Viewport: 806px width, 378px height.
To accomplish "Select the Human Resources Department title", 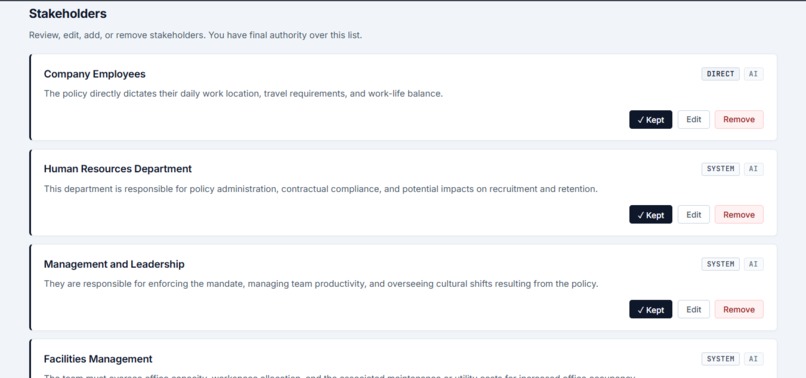I will (118, 169).
